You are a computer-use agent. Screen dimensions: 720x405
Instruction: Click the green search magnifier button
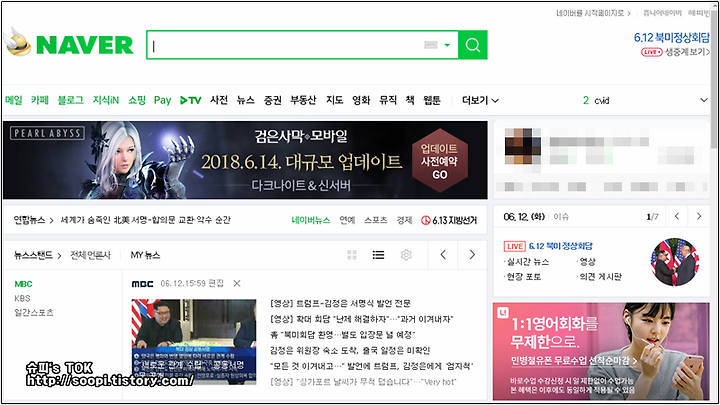click(x=473, y=45)
